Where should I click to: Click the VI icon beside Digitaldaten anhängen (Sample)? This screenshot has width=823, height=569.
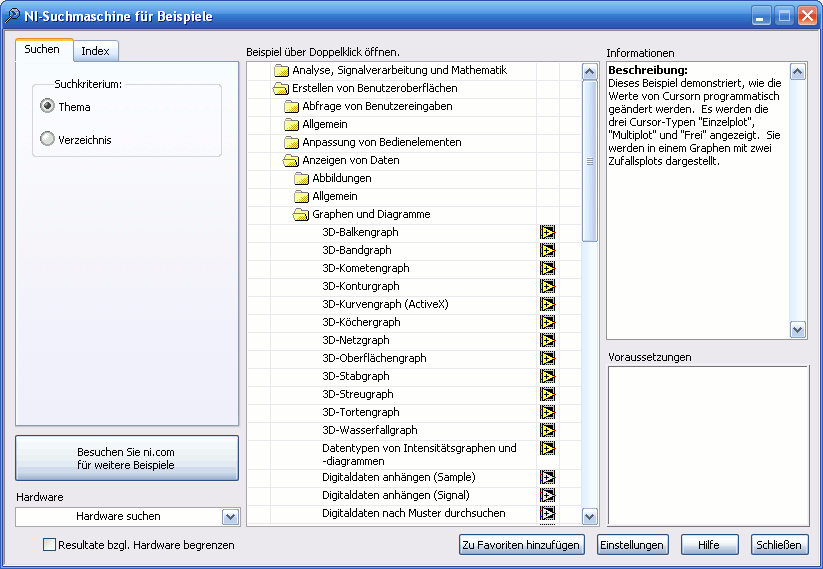tap(547, 477)
